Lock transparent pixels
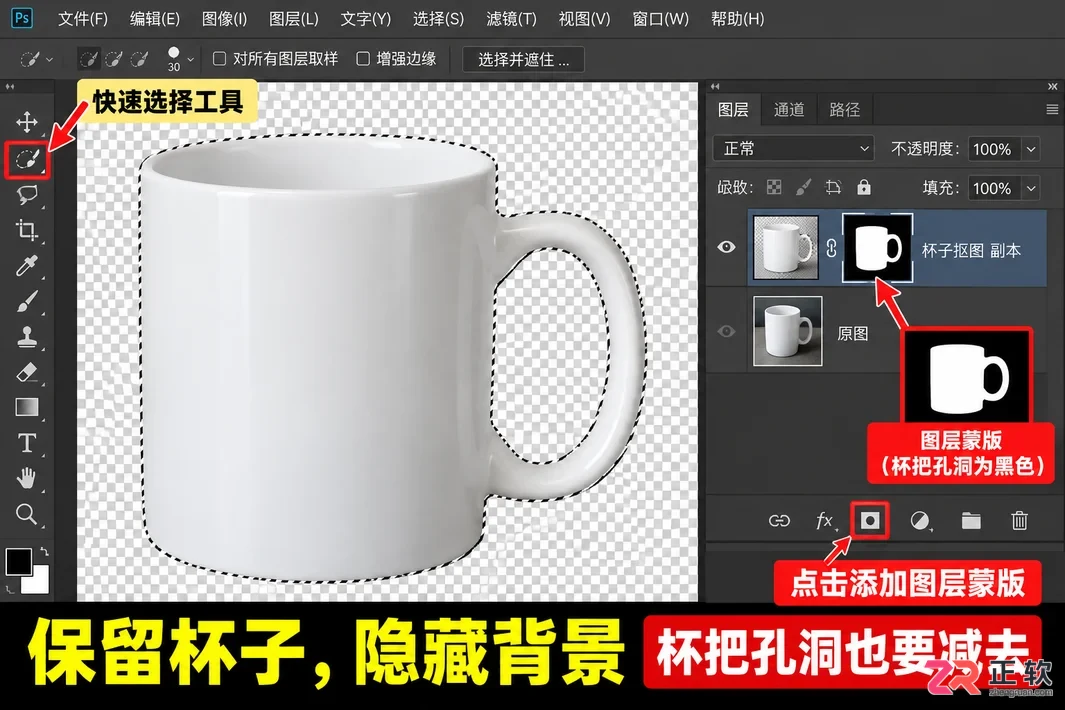 tap(774, 188)
